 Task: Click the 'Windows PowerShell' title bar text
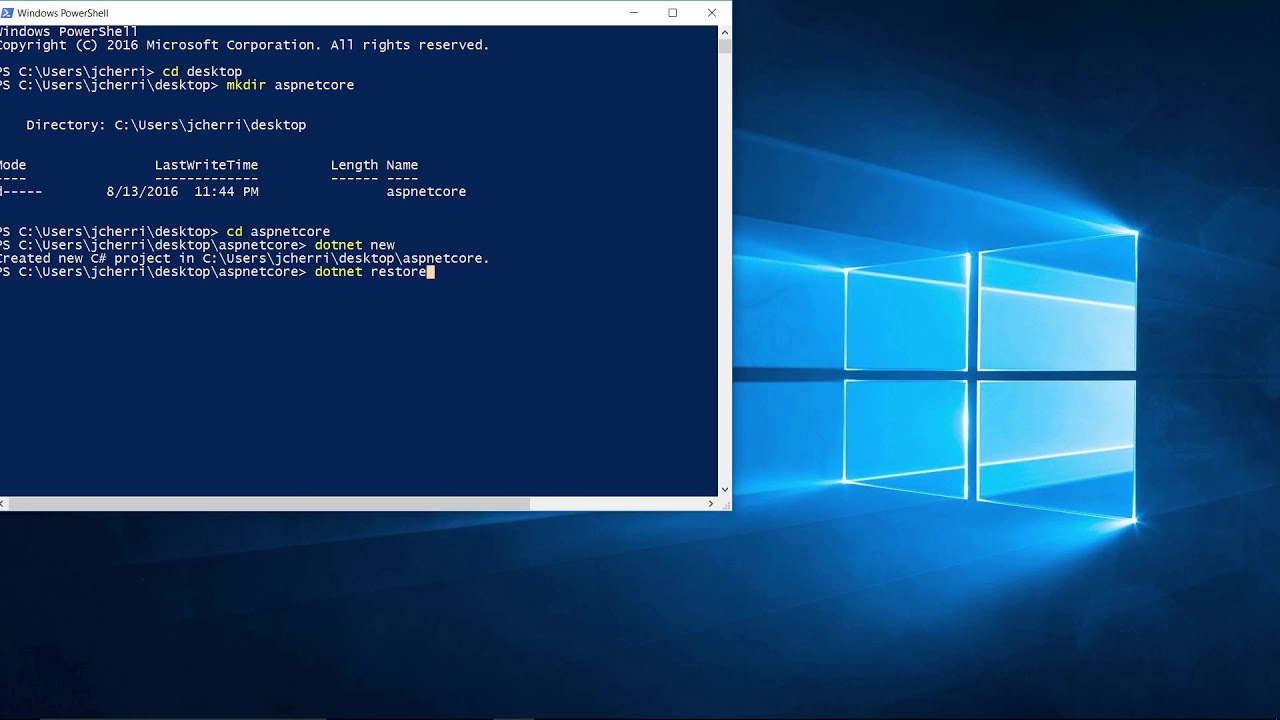[x=63, y=13]
